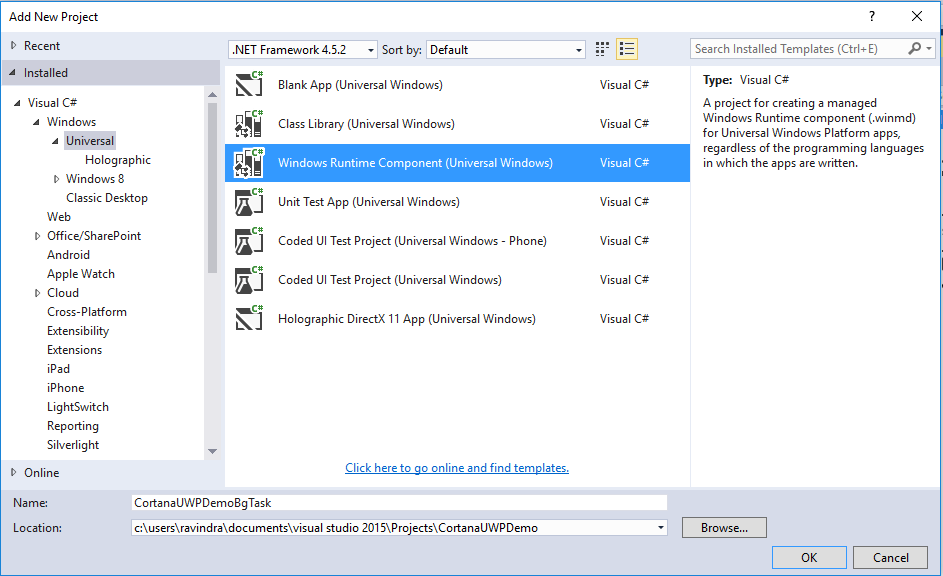Expand the Recent section
Image resolution: width=943 pixels, height=576 pixels.
click(13, 45)
